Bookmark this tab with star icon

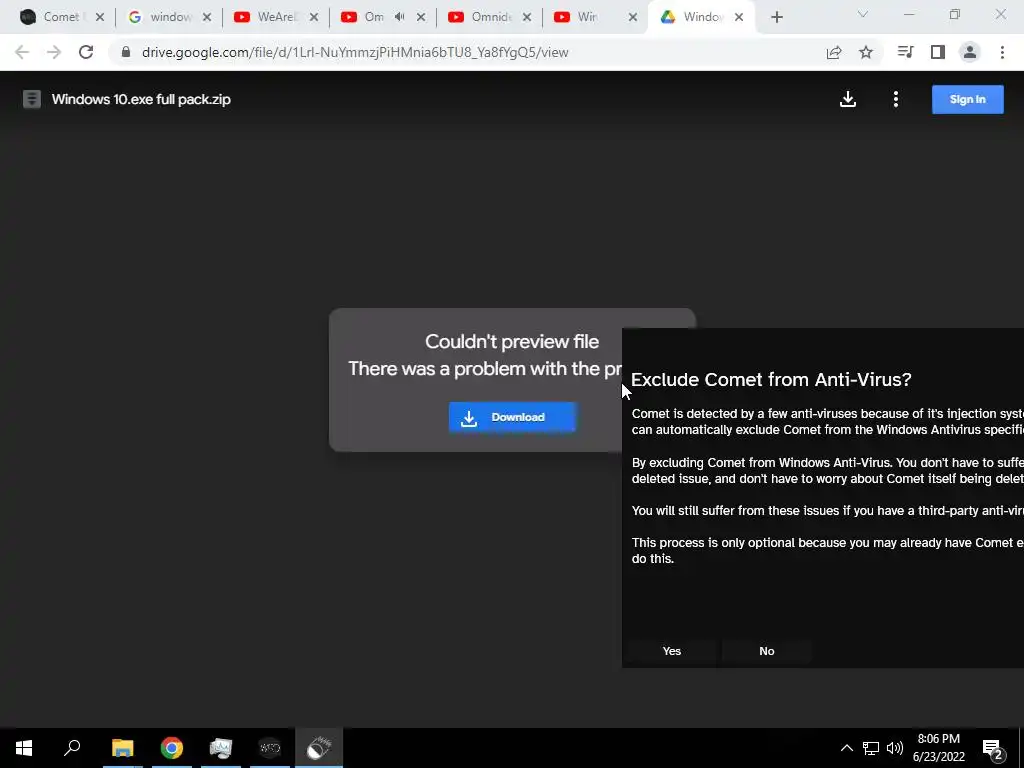coord(866,52)
